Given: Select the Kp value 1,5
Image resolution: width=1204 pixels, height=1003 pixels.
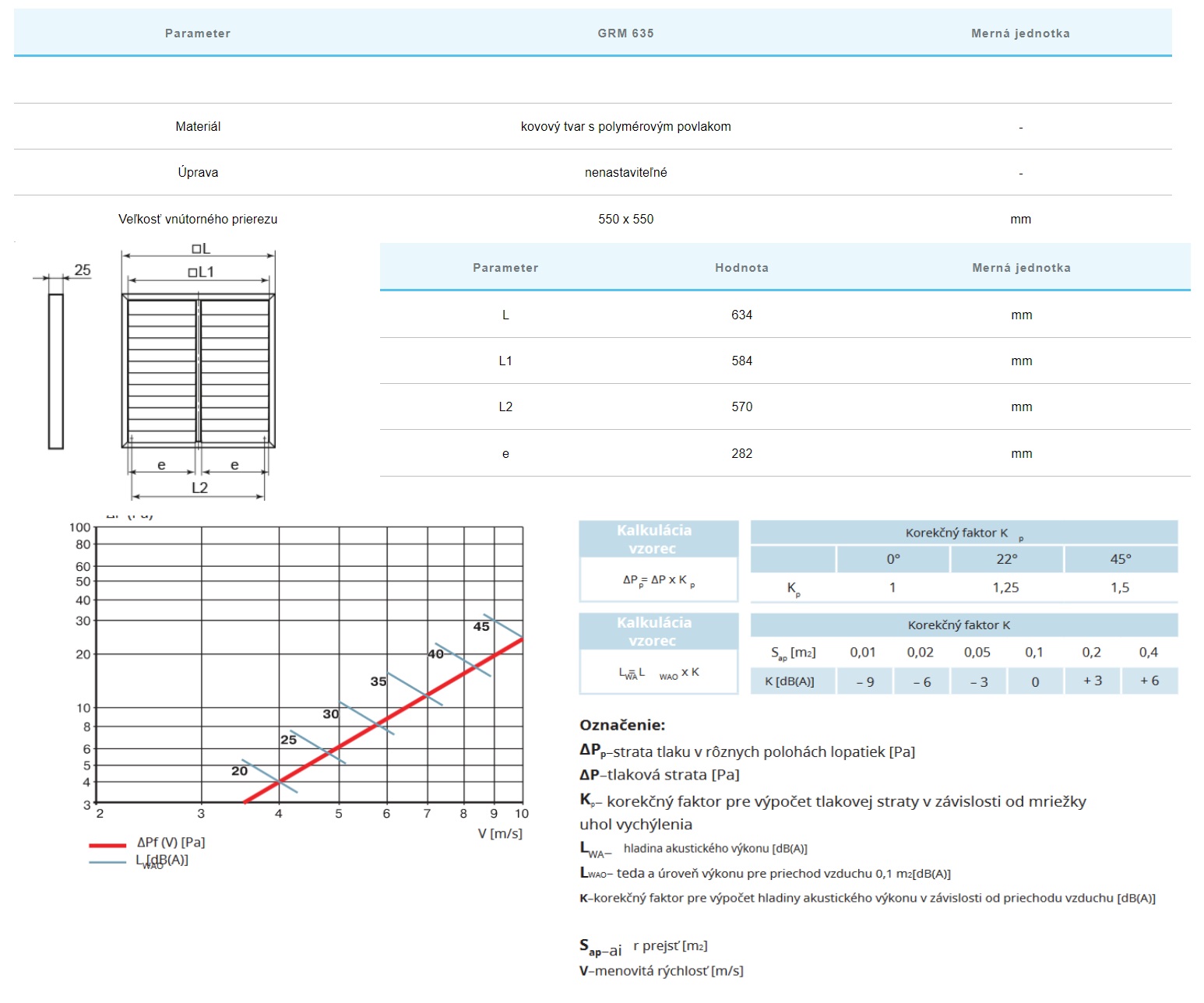Looking at the screenshot, I should point(1120,588).
